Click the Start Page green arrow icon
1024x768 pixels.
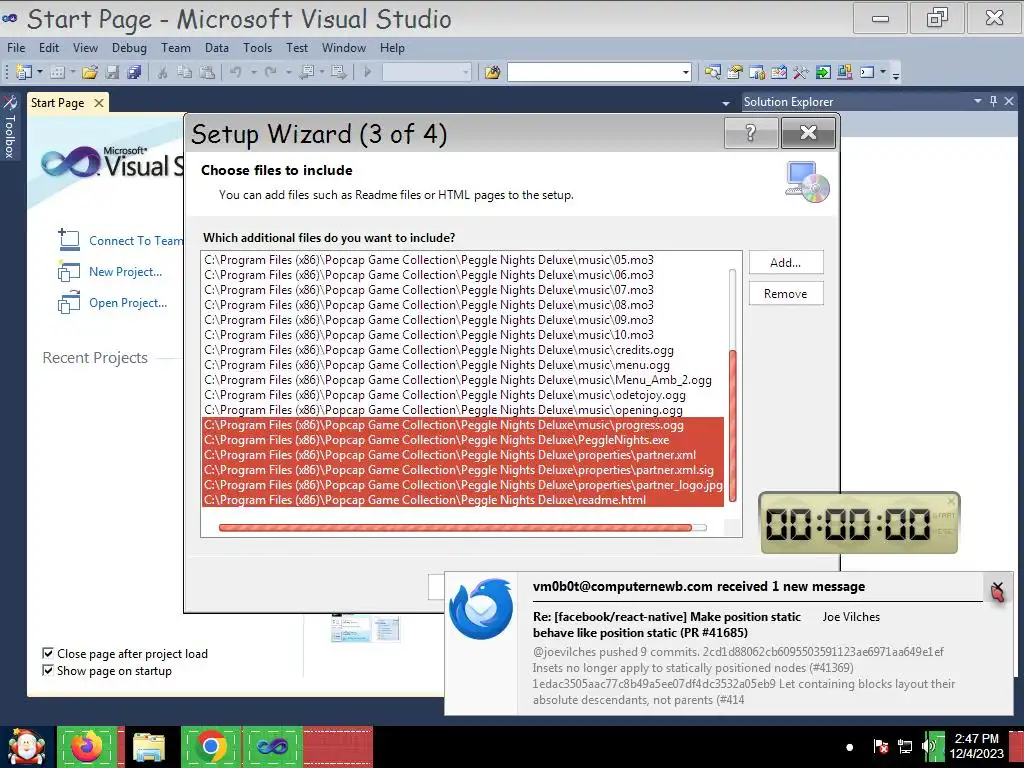point(823,72)
